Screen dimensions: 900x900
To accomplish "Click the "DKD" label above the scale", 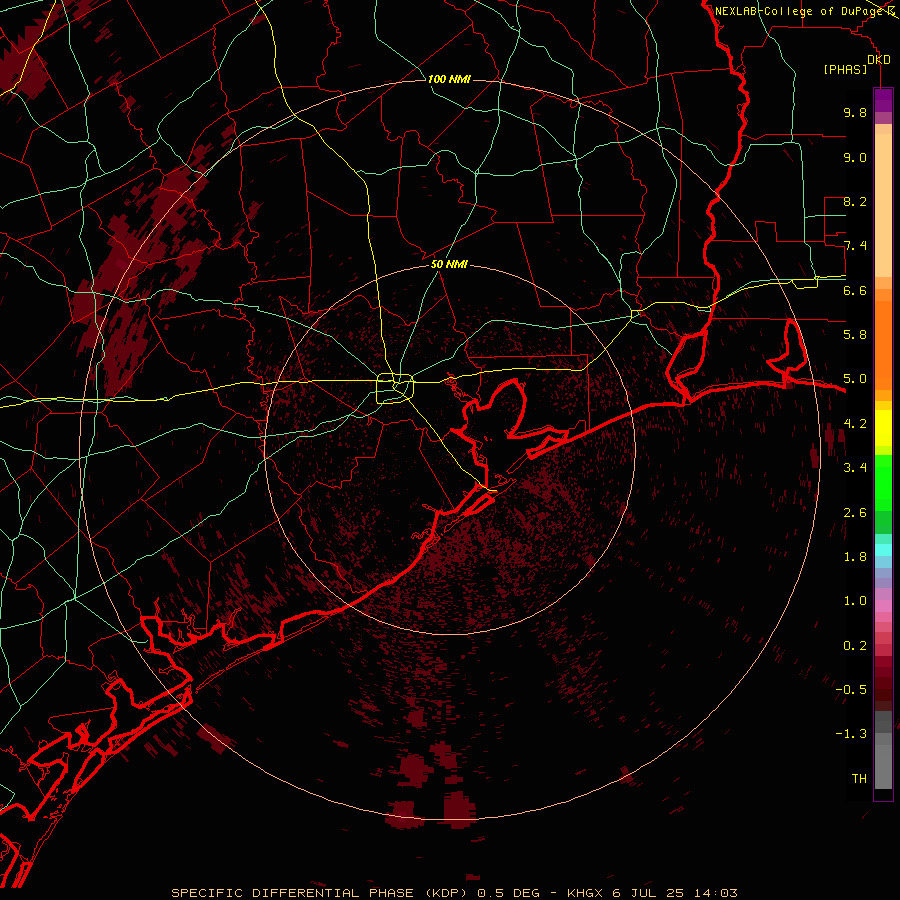I will tap(879, 60).
